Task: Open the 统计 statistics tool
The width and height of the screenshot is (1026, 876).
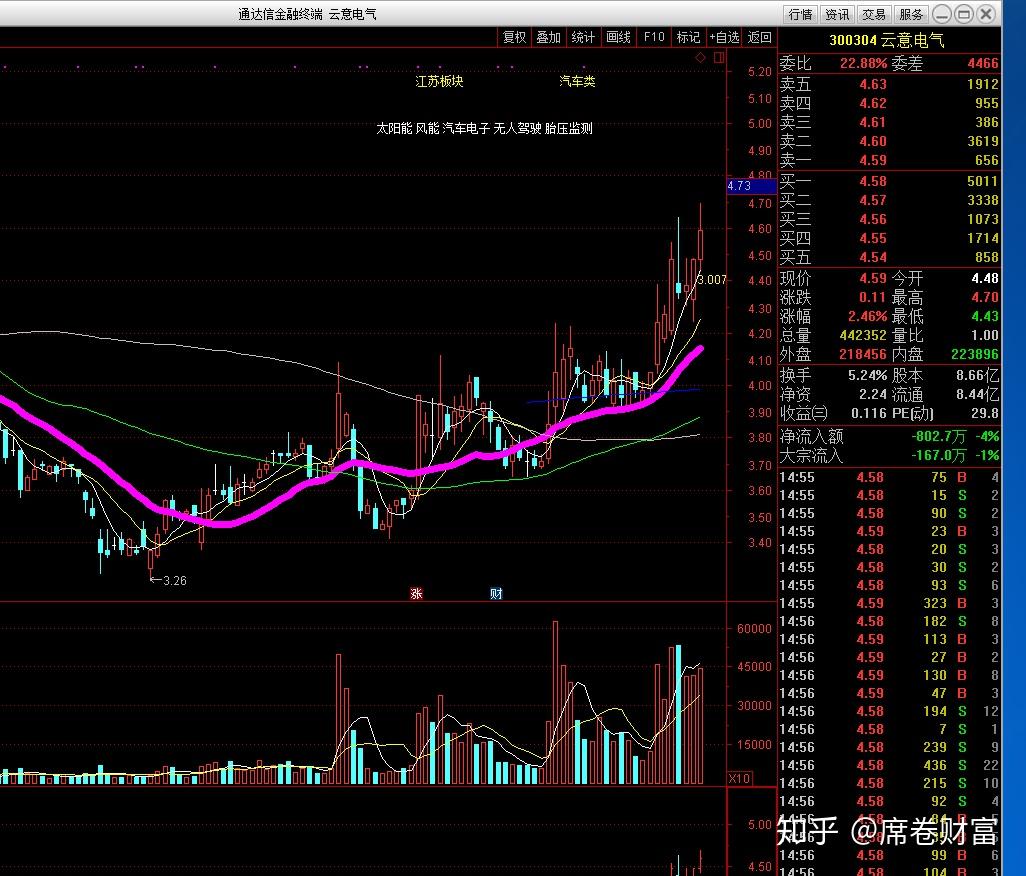Action: 583,37
